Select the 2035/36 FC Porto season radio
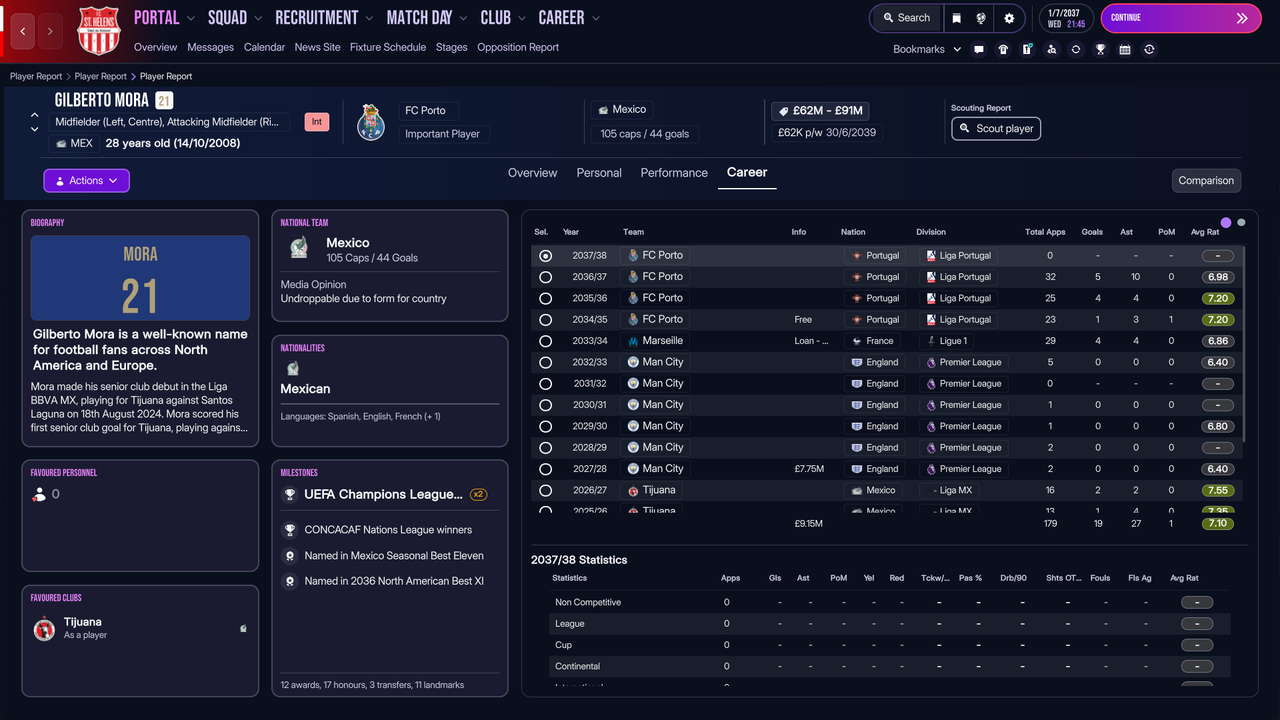The image size is (1280, 720). (x=545, y=298)
